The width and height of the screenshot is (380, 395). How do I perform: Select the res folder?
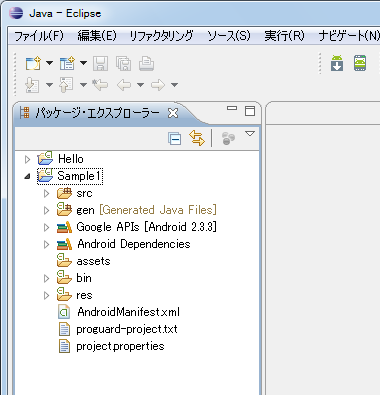point(84,295)
